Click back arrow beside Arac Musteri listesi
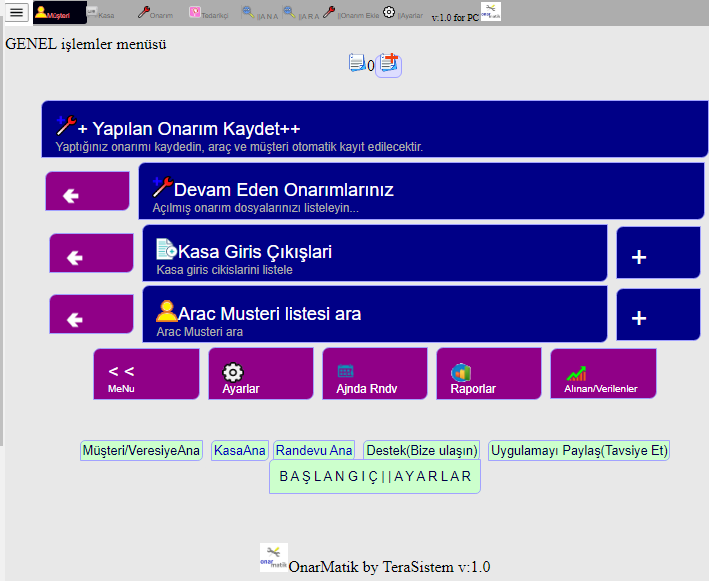709x581 pixels. click(91, 314)
